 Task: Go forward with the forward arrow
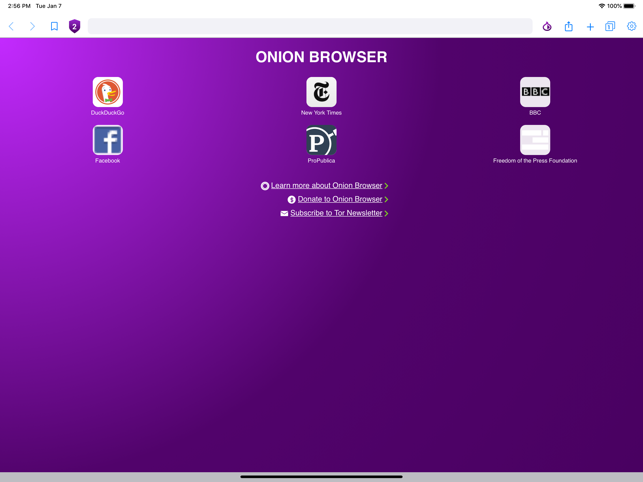coord(32,27)
